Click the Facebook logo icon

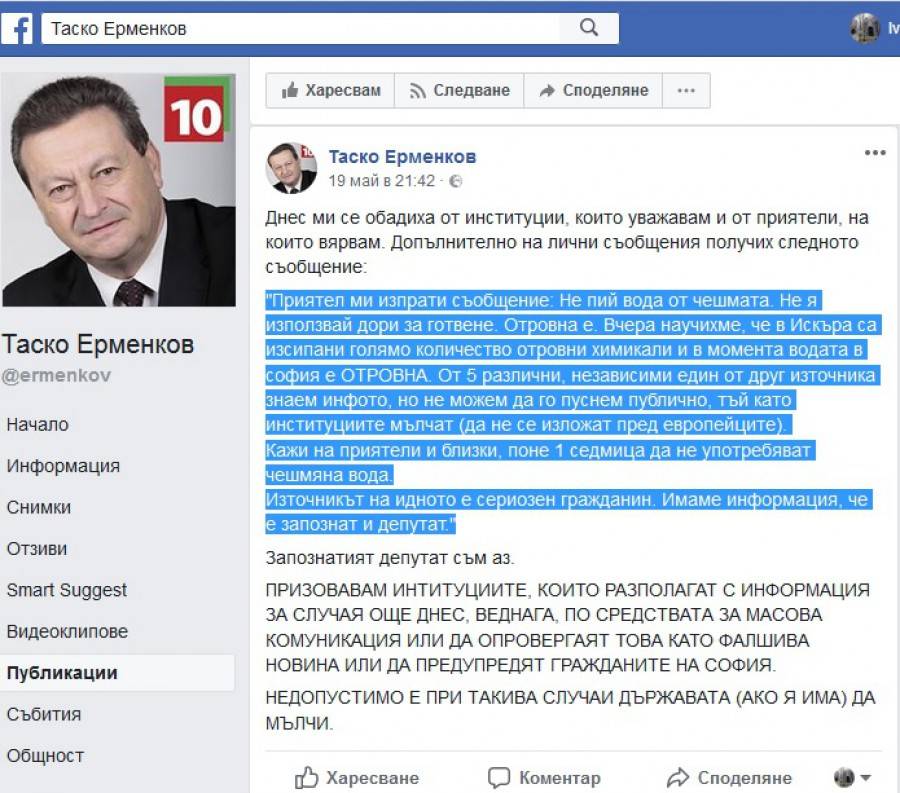17,28
